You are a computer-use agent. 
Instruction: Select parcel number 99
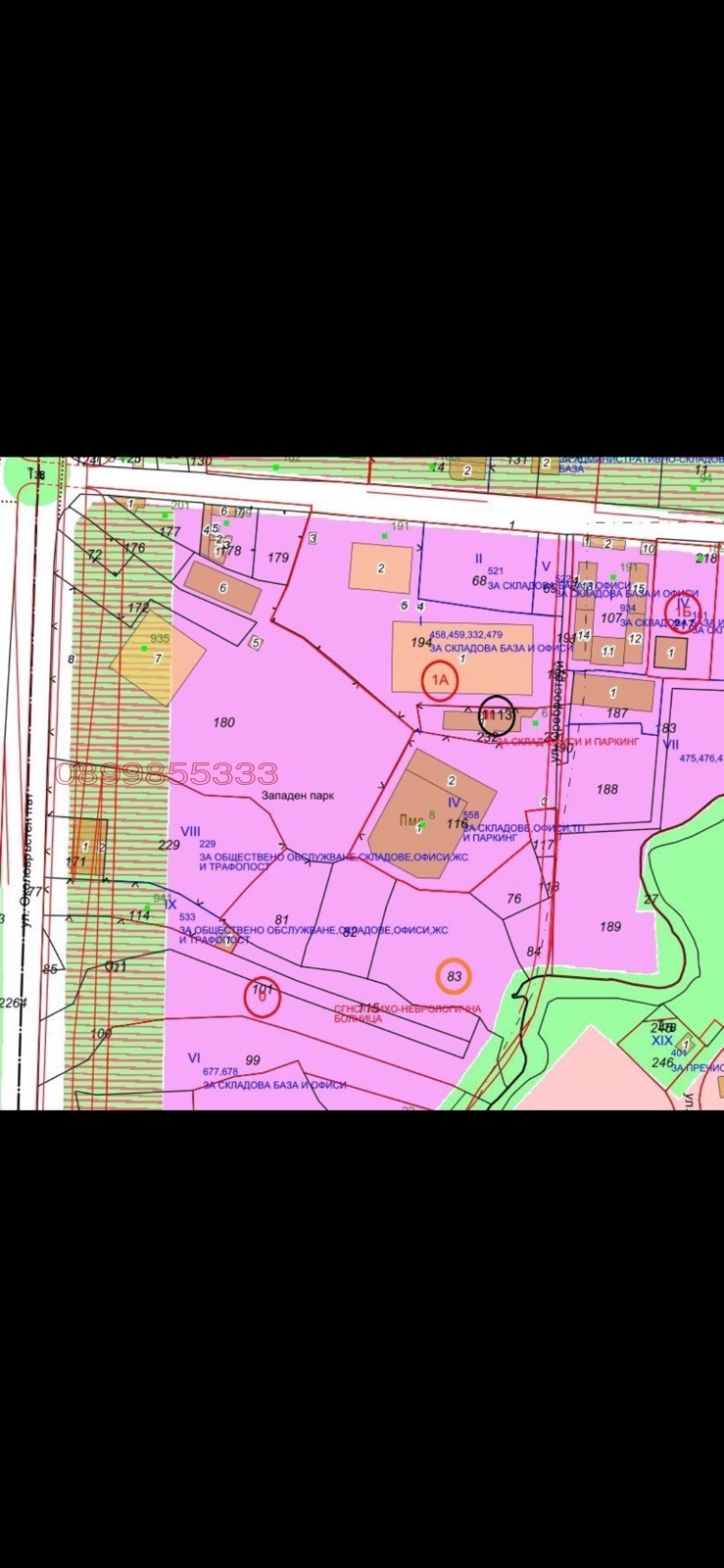click(253, 1060)
